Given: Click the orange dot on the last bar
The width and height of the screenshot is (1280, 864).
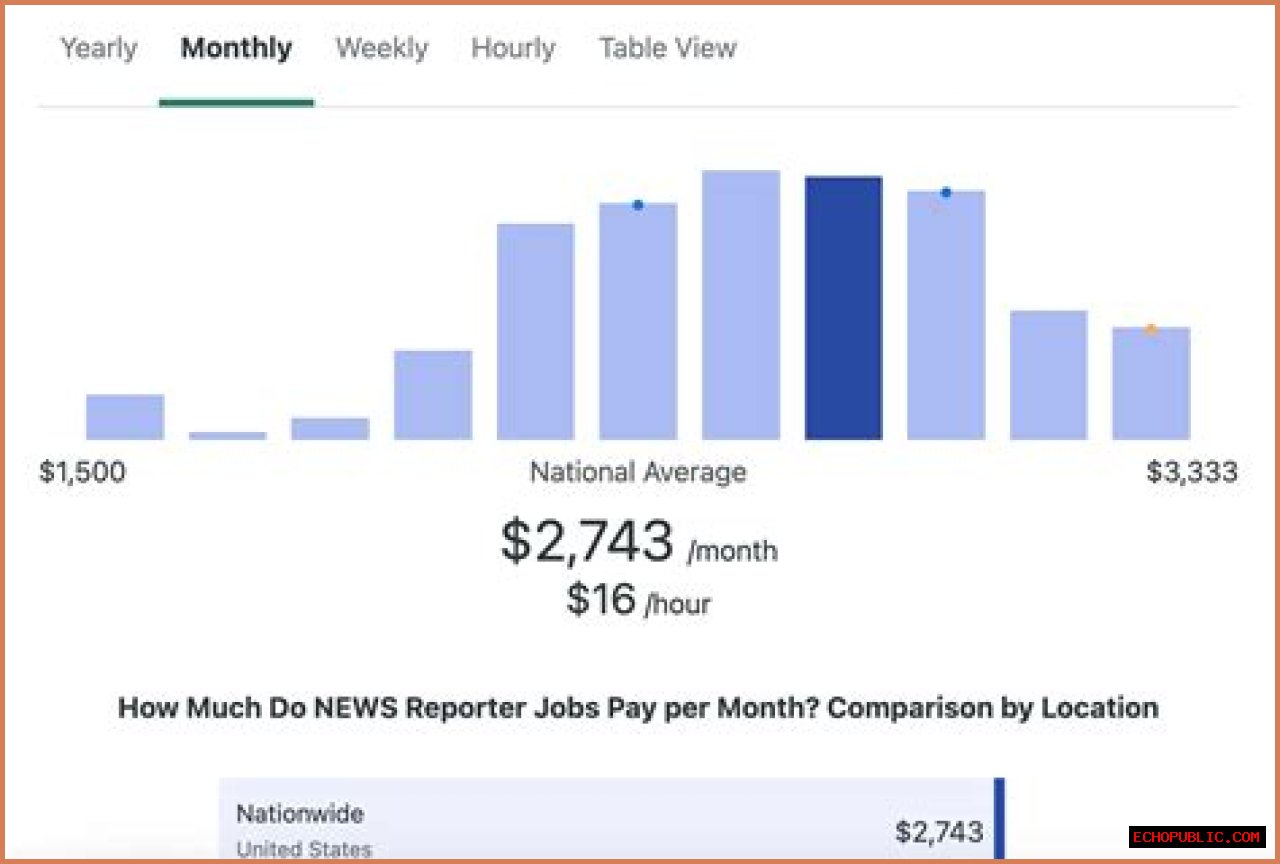Looking at the screenshot, I should (1151, 329).
